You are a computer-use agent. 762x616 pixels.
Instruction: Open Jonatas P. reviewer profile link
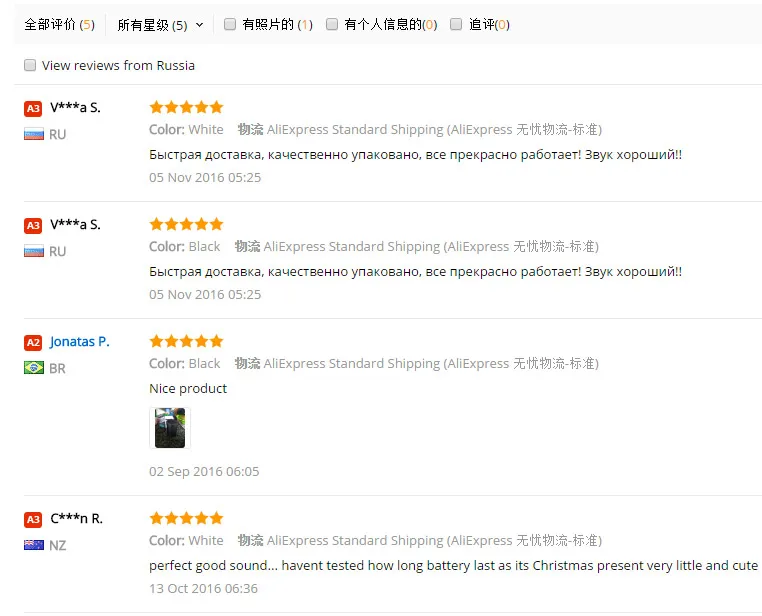pyautogui.click(x=80, y=341)
